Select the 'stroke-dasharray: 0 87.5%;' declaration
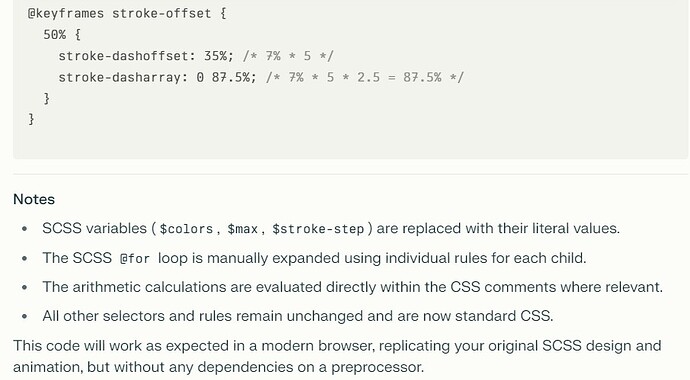Viewport: 690px width, 380px height. [157, 77]
